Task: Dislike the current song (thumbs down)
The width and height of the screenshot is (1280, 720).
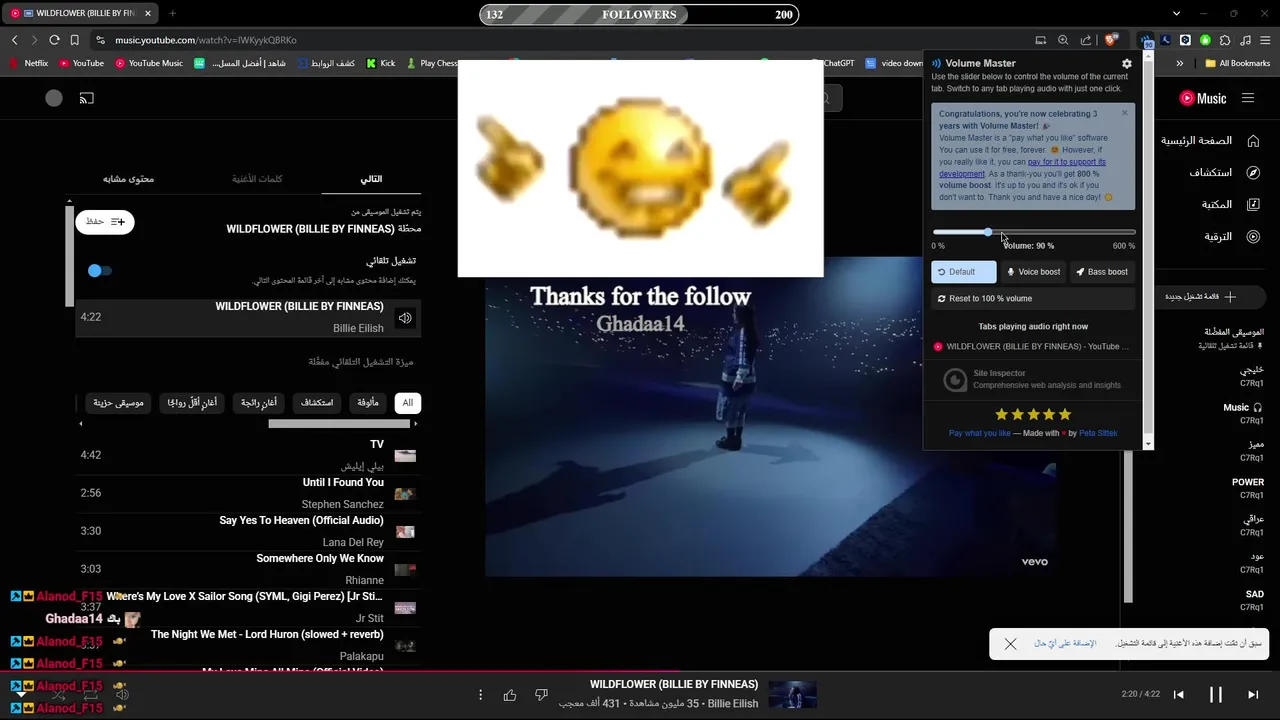Action: point(541,695)
